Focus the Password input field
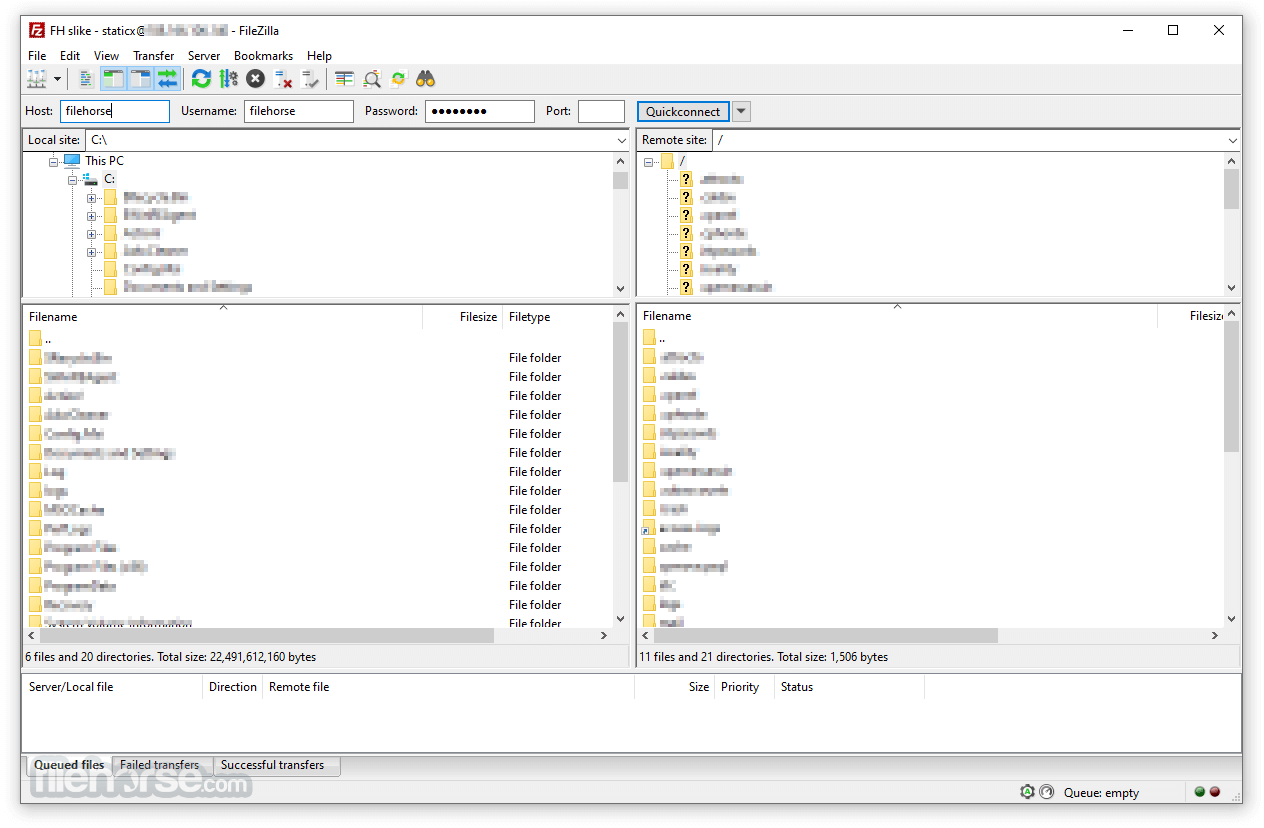 [x=480, y=111]
